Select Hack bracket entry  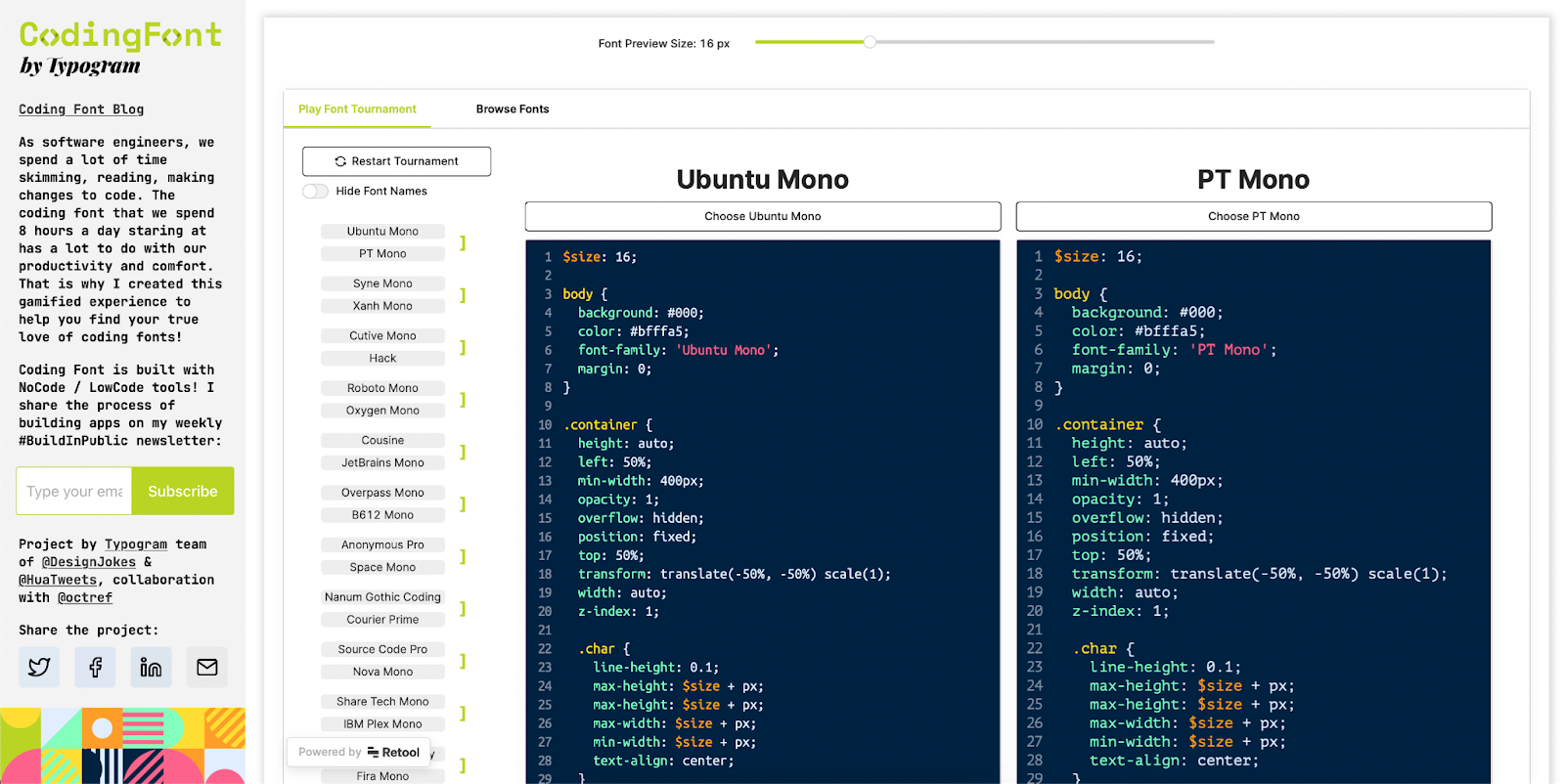coord(382,359)
